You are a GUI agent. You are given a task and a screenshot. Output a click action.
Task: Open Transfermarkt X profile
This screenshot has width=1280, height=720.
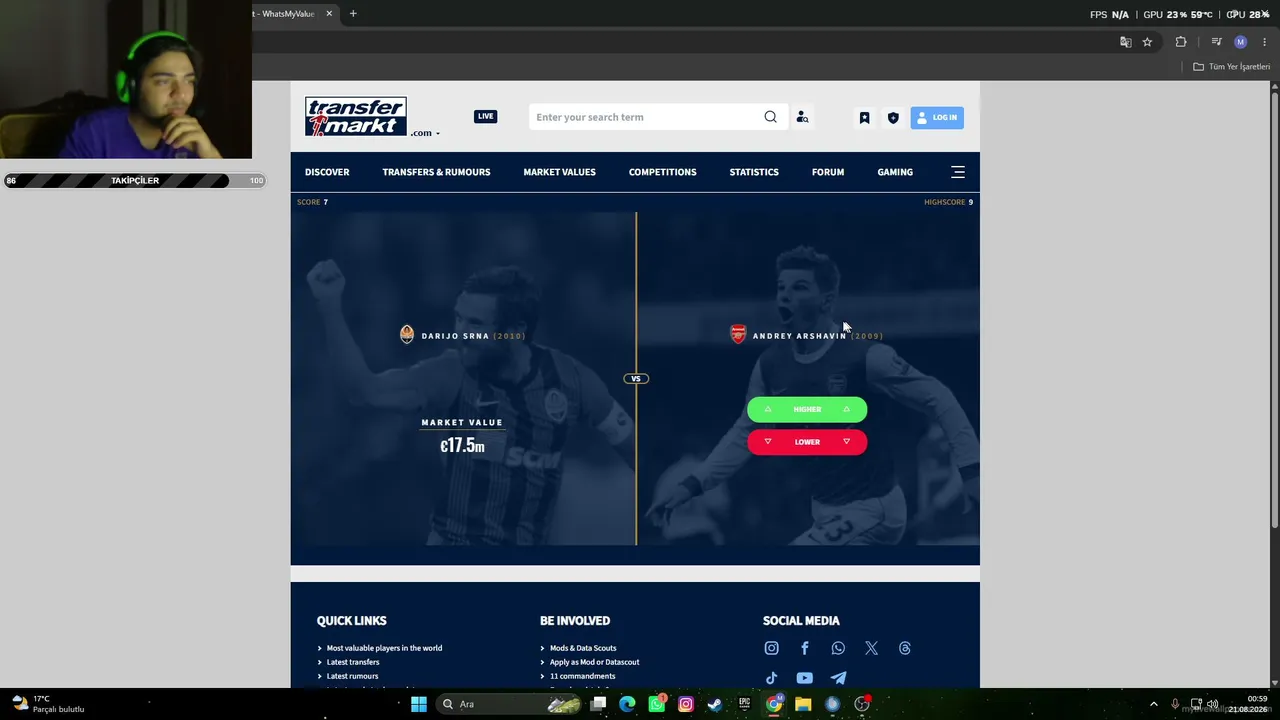coord(871,648)
